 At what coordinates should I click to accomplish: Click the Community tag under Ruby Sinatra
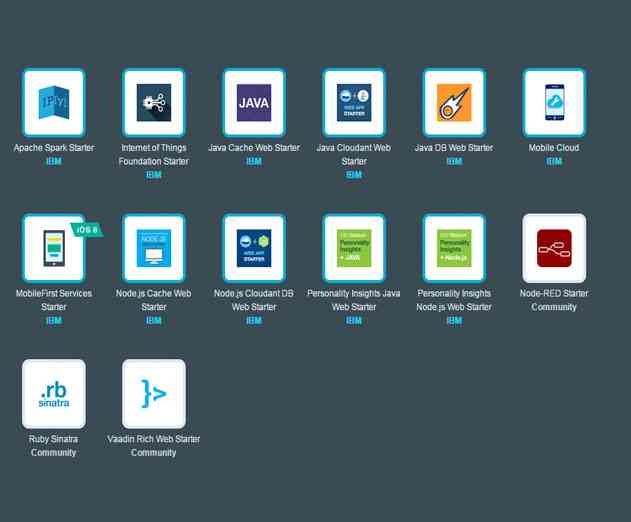[53, 453]
